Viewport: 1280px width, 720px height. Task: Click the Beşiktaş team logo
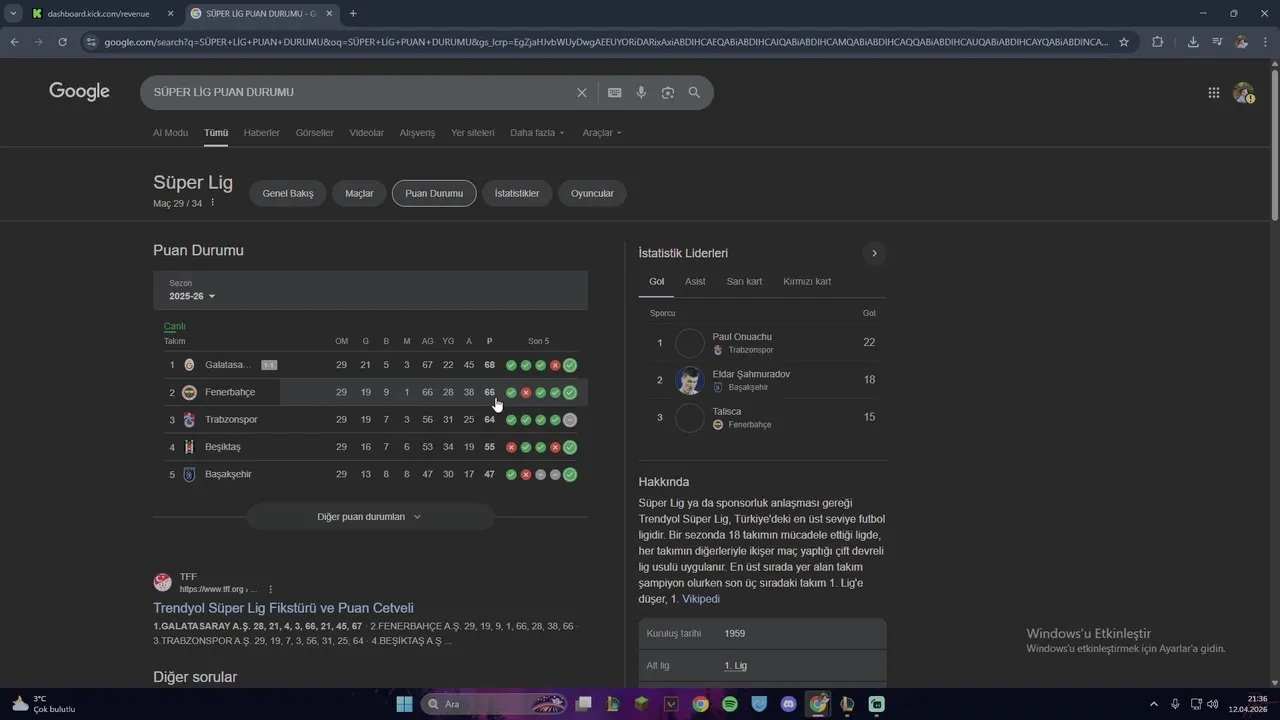coord(189,447)
